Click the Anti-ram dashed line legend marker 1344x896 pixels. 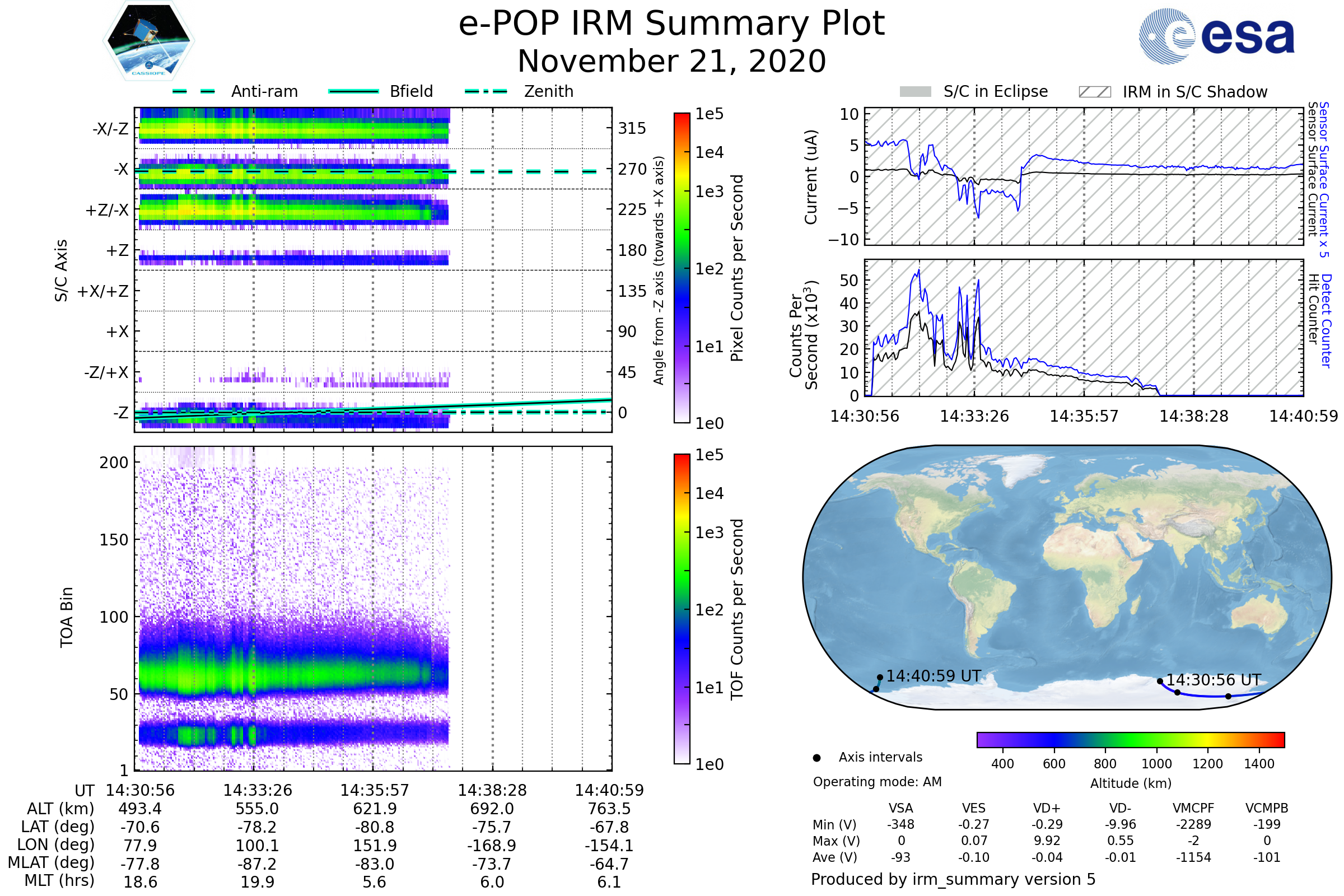pyautogui.click(x=194, y=91)
